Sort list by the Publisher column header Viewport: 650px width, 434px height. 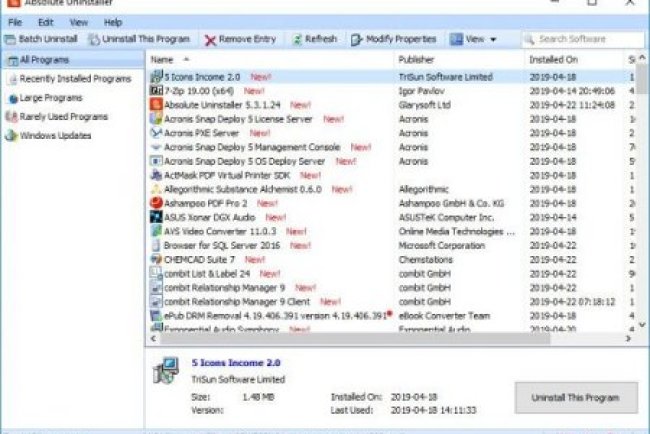[416, 60]
